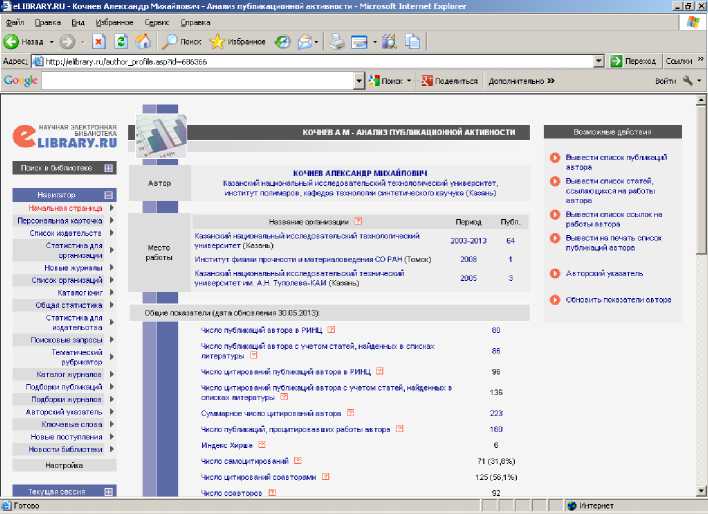Collapse the Навигатор panel toggle
Viewport: 708px width, 514px height.
(108, 194)
